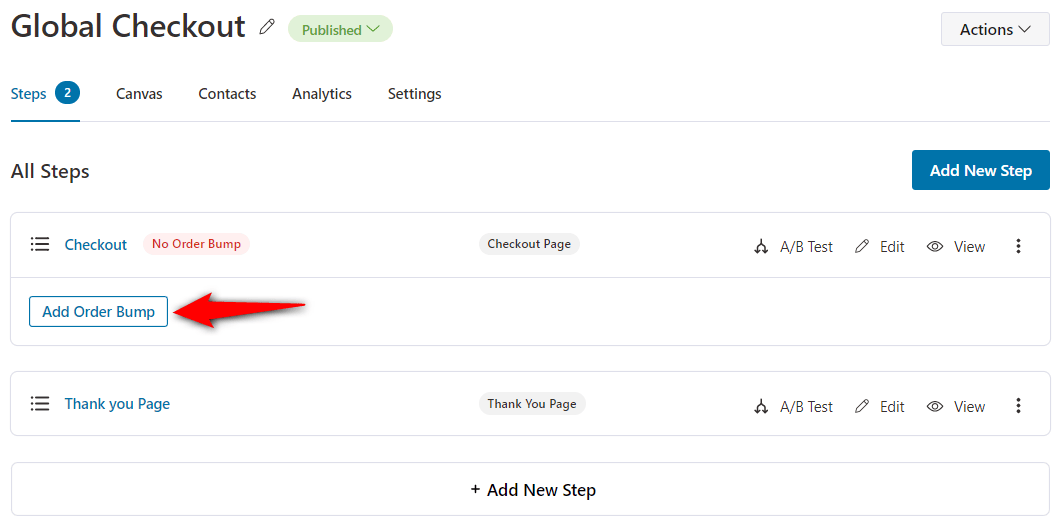Click the bottom + Add New Step bar
The height and width of the screenshot is (525, 1059).
tap(530, 489)
